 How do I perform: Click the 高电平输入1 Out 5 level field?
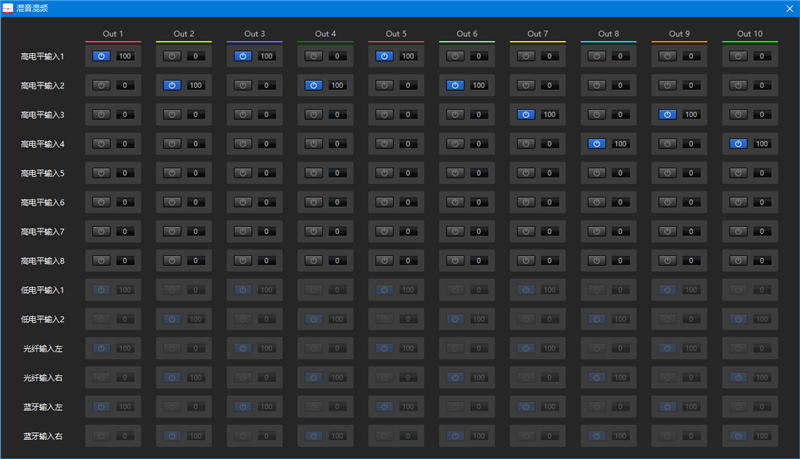tap(408, 57)
